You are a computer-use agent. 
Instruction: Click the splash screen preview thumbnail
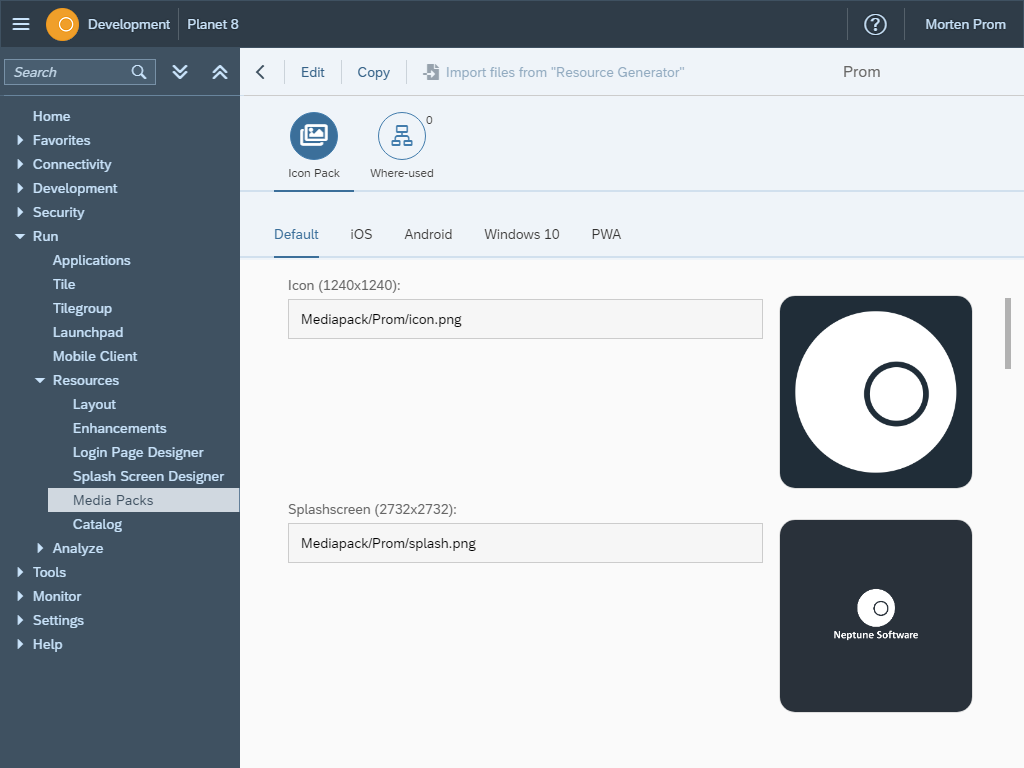pyautogui.click(x=875, y=616)
